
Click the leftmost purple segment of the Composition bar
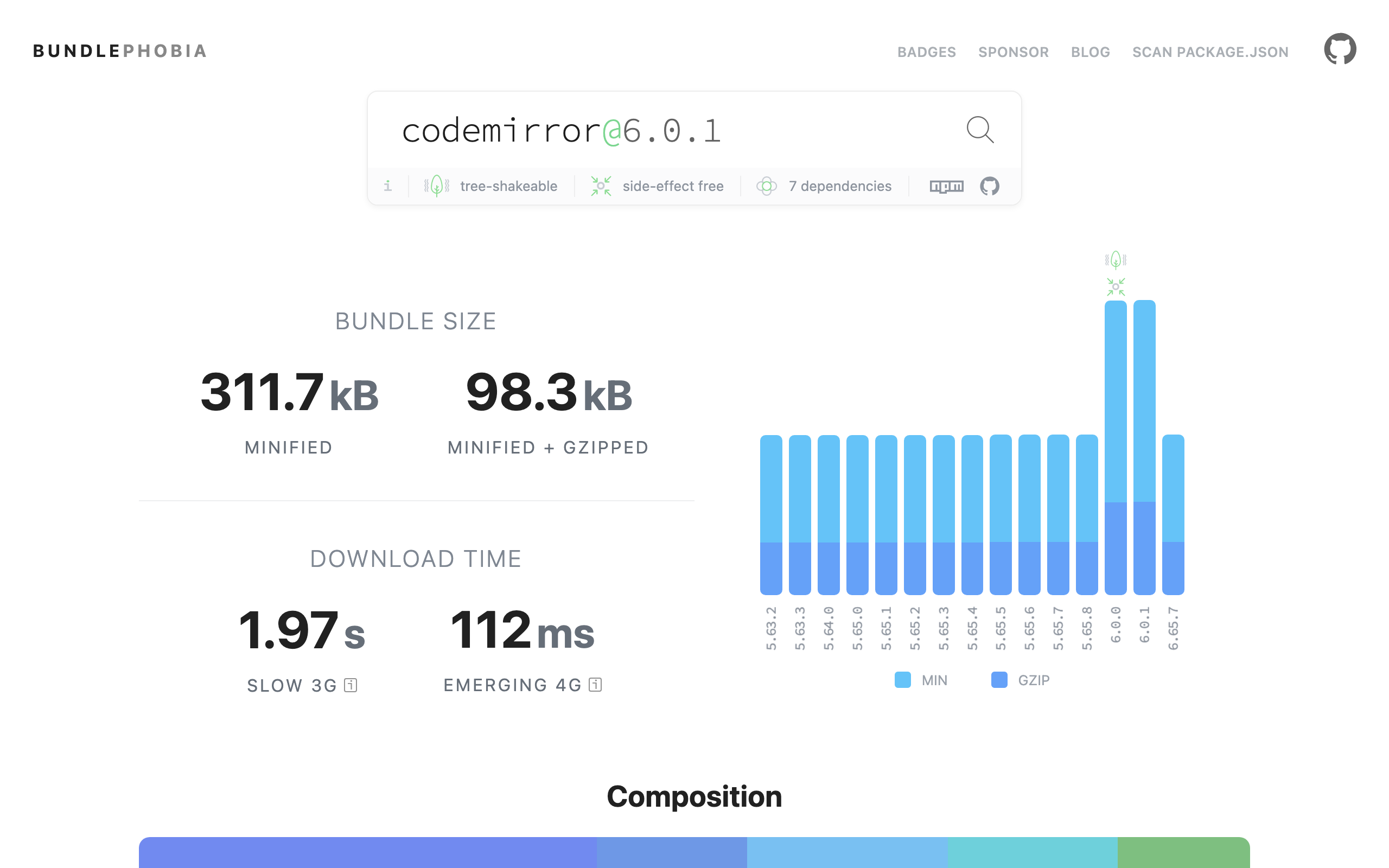point(367,856)
